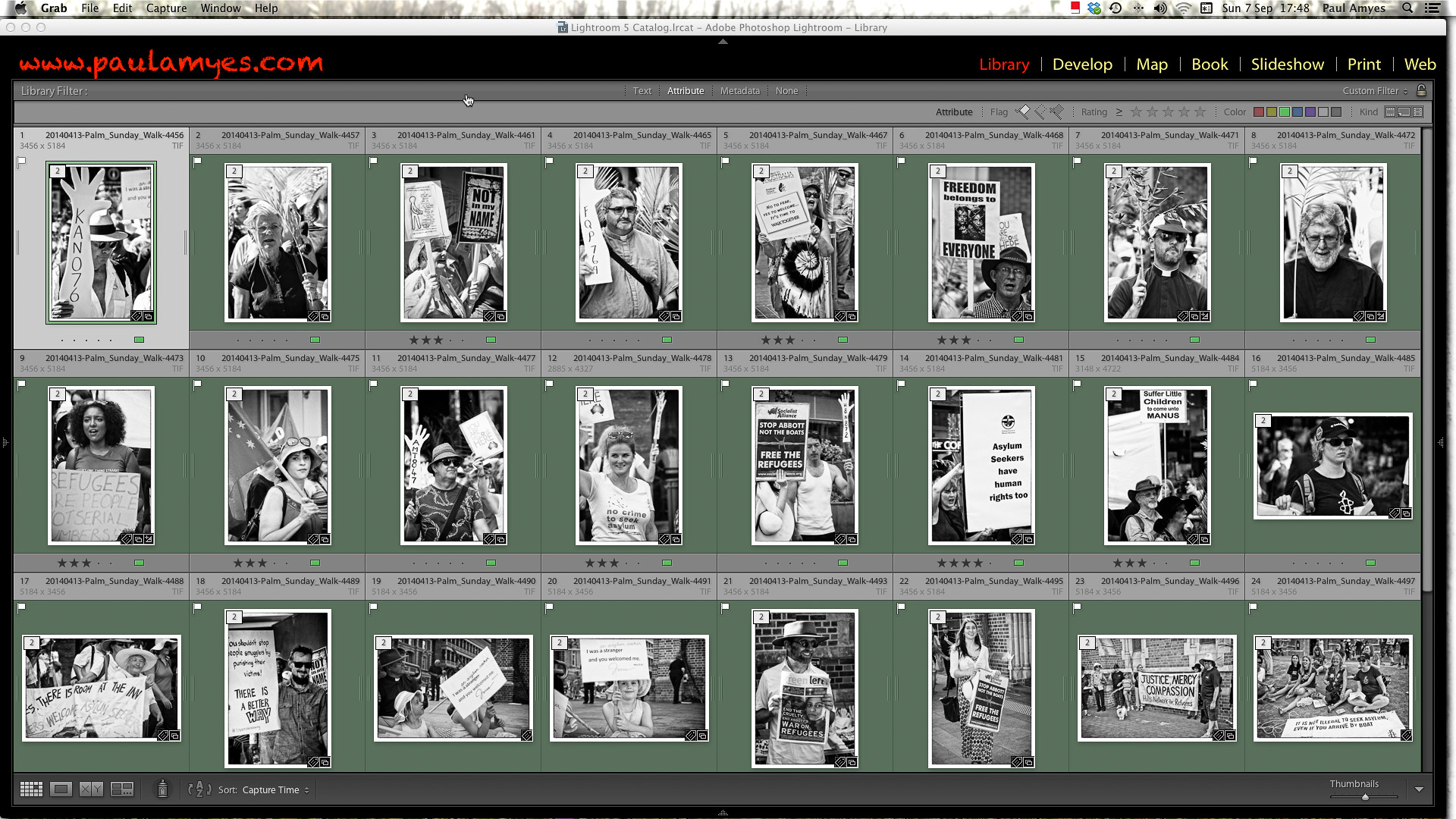Viewport: 1456px width, 819px height.
Task: Open Compare view XY icon
Action: pos(91,789)
